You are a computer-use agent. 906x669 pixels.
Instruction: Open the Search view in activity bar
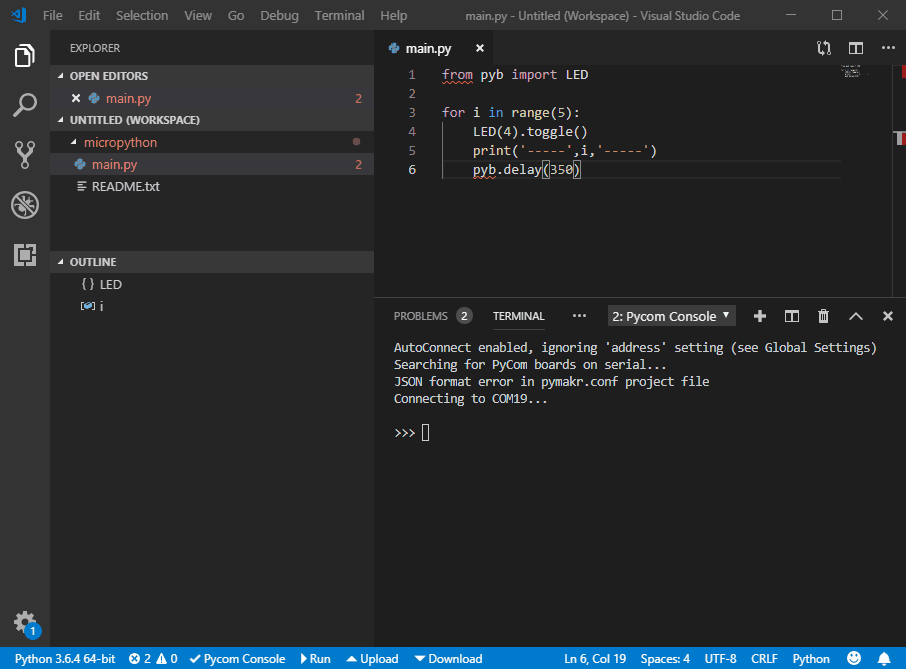pyautogui.click(x=25, y=104)
